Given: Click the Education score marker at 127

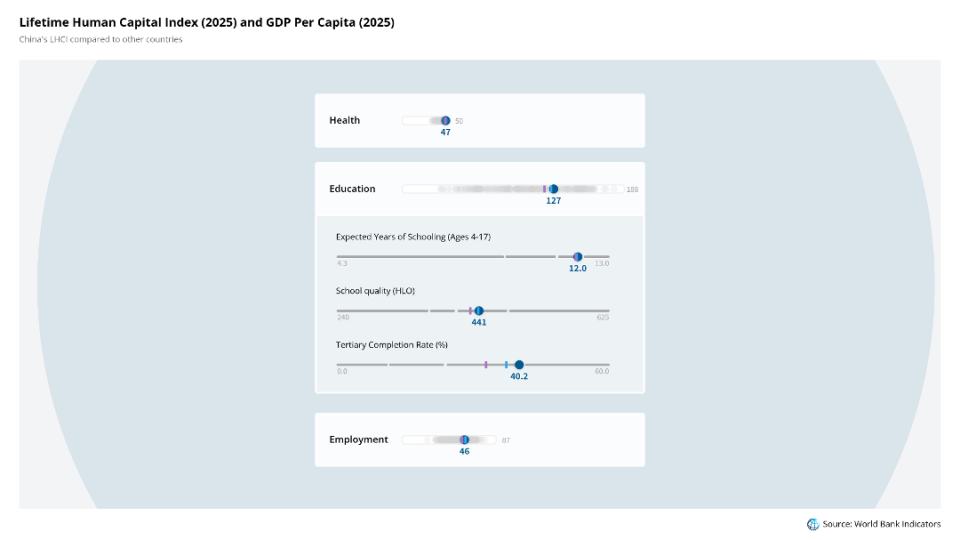Looking at the screenshot, I should pyautogui.click(x=553, y=189).
